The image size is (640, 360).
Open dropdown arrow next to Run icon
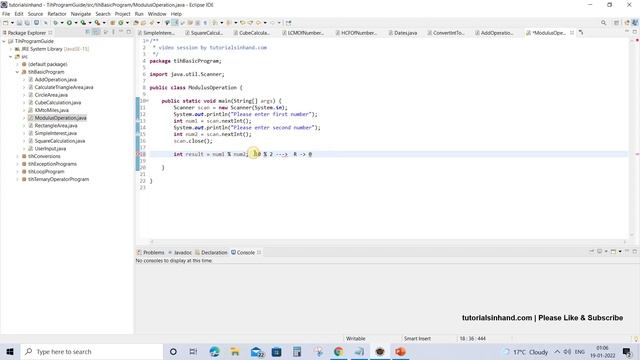(76, 22)
